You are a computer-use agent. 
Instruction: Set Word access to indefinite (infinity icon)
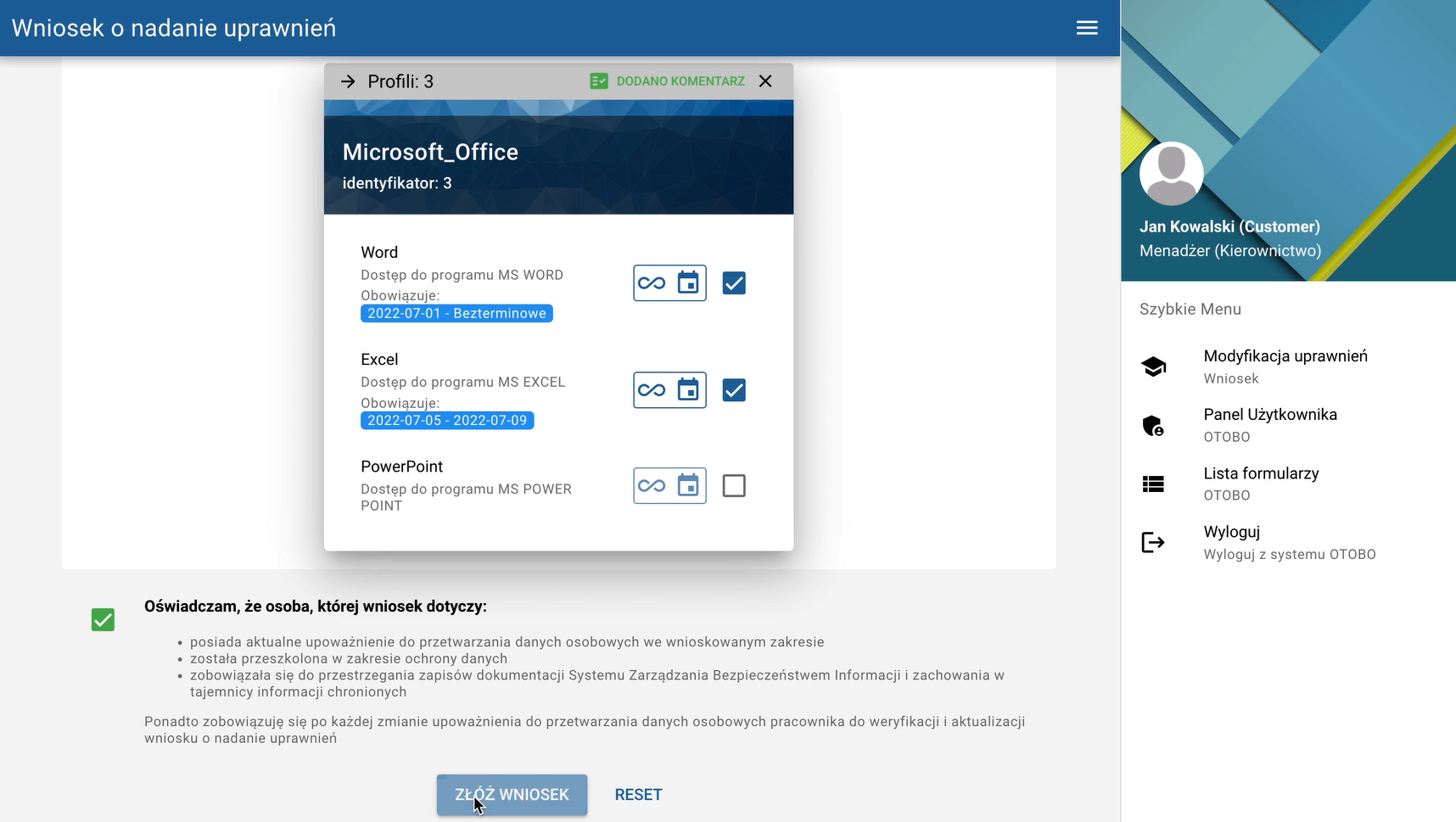pos(652,283)
